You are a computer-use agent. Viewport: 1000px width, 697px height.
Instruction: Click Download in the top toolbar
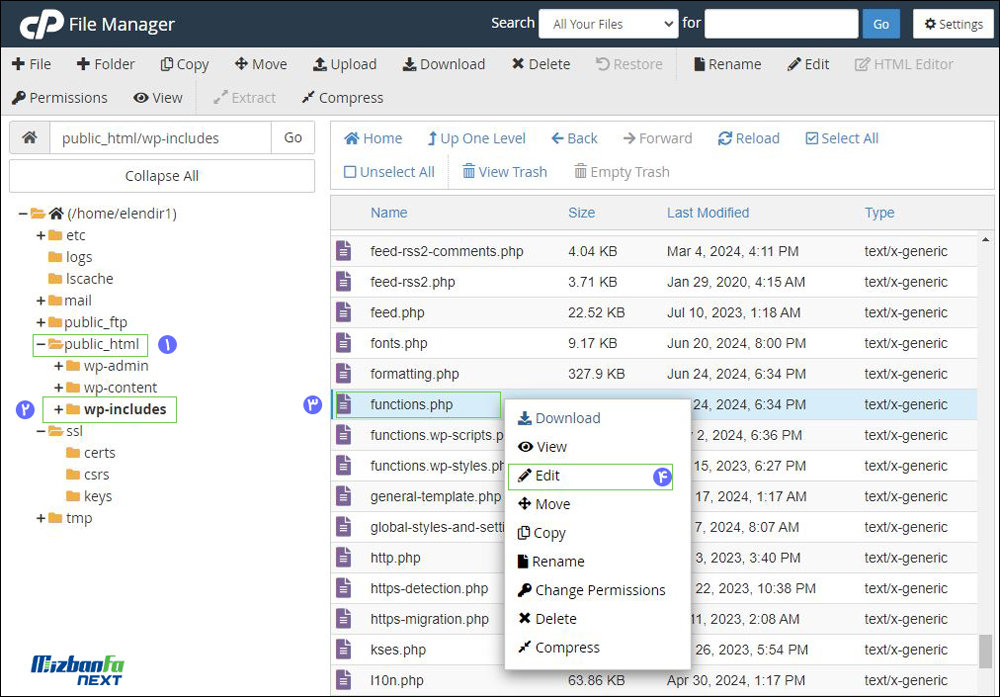[444, 64]
